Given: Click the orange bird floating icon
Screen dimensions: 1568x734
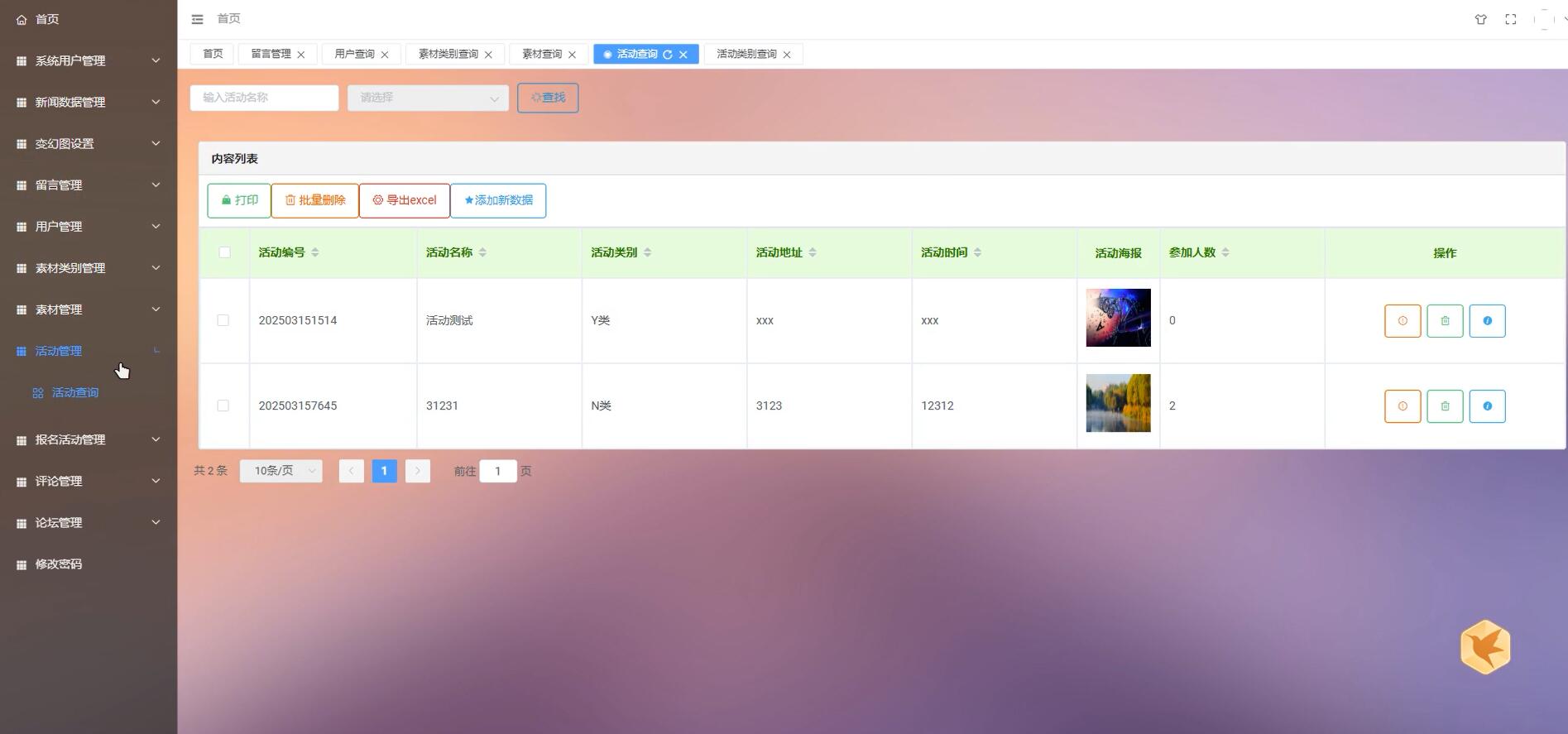Looking at the screenshot, I should tap(1485, 647).
